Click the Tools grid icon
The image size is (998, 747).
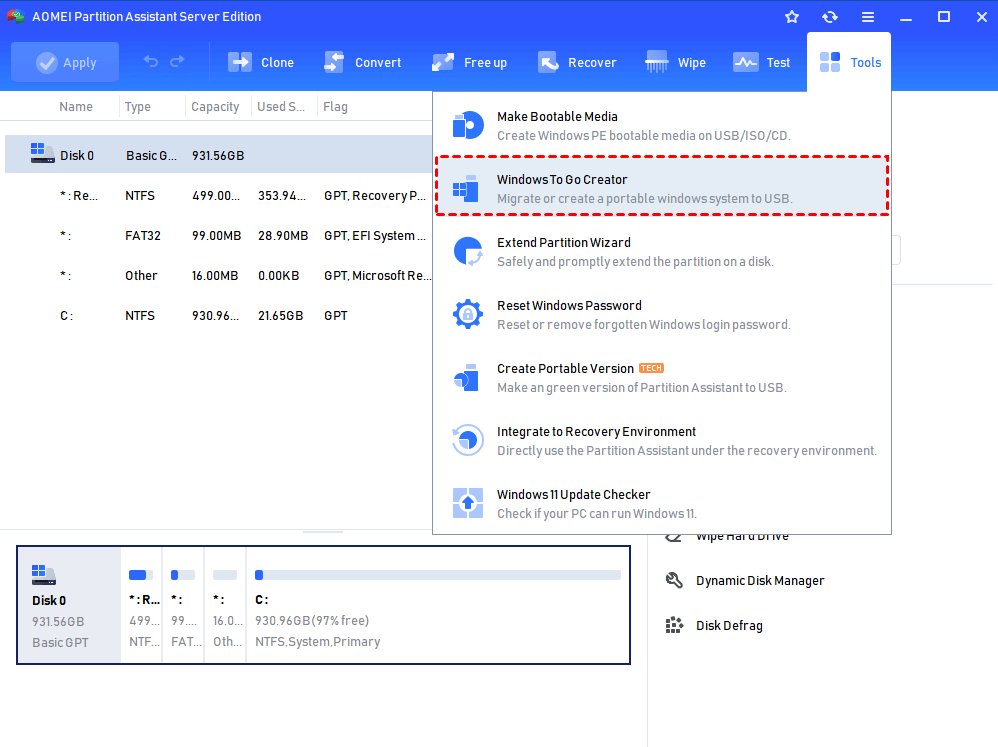(x=830, y=62)
